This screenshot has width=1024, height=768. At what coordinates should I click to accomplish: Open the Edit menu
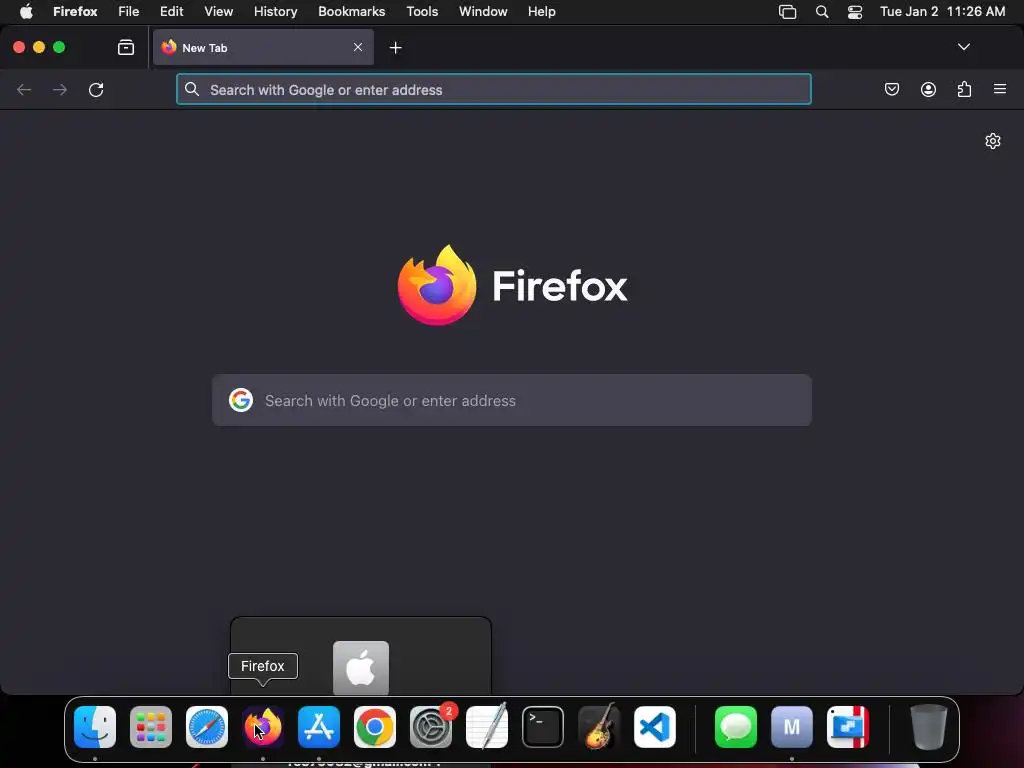coord(171,12)
